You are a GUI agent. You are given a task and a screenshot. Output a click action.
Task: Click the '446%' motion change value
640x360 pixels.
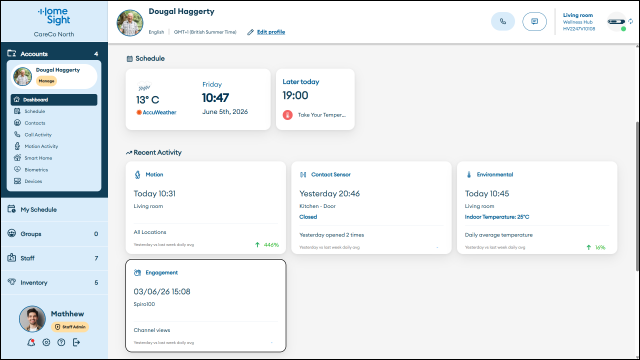271,245
